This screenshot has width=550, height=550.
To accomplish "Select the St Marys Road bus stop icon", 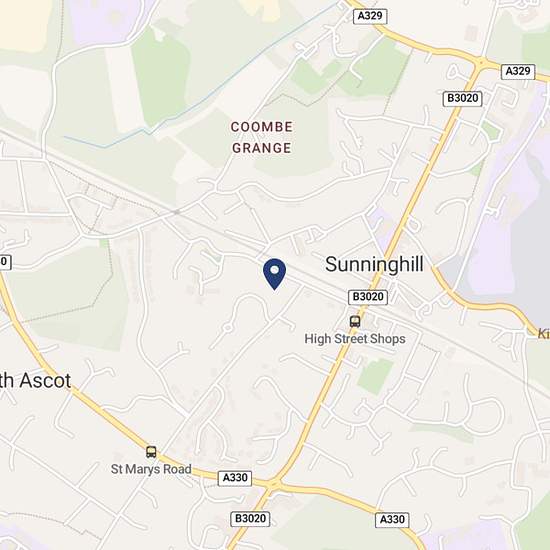I will pos(151,452).
